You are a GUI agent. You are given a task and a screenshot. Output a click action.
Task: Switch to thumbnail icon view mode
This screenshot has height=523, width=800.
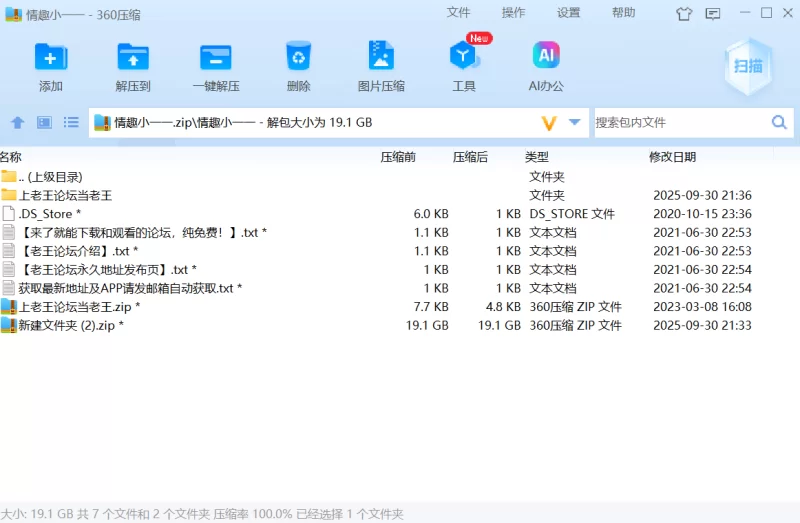tap(44, 123)
